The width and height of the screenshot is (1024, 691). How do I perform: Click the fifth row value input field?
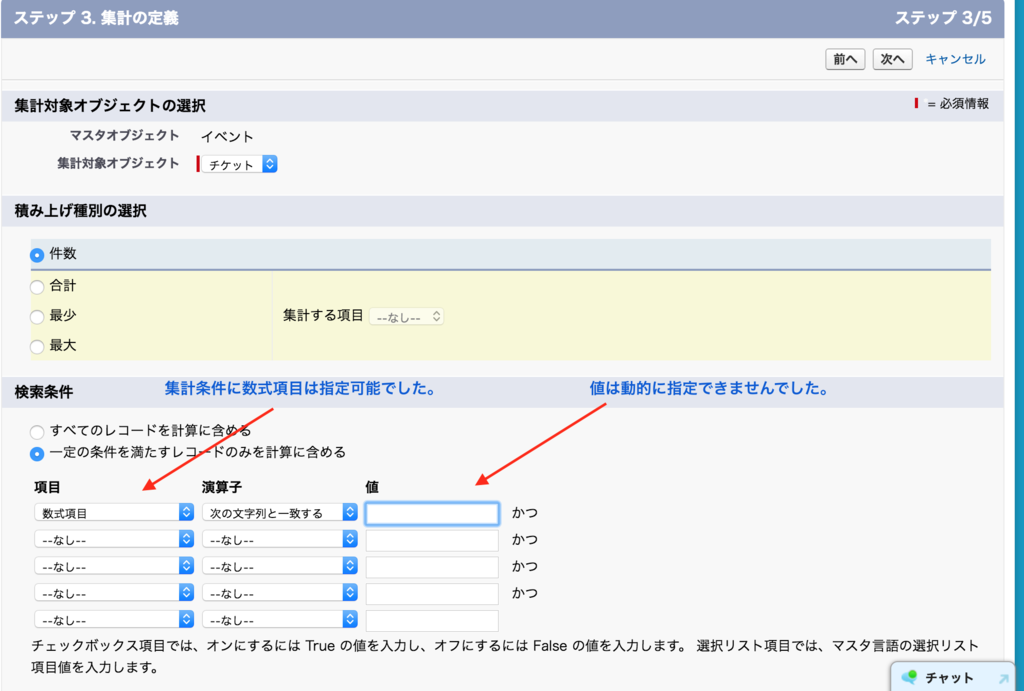tap(432, 620)
